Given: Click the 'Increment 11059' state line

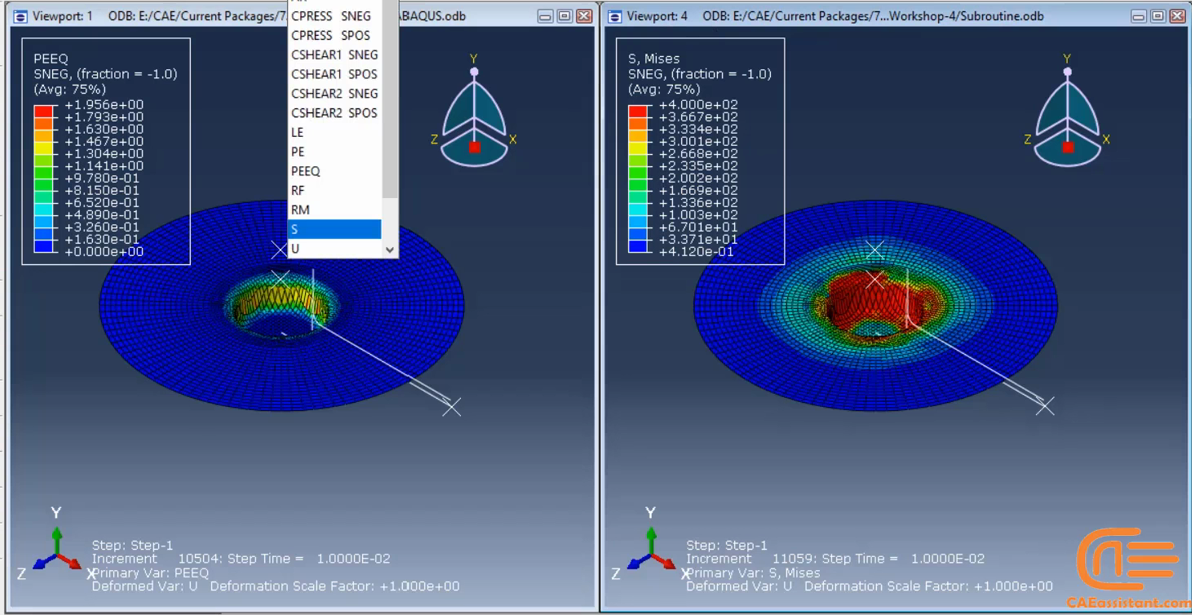Looking at the screenshot, I should [x=835, y=559].
